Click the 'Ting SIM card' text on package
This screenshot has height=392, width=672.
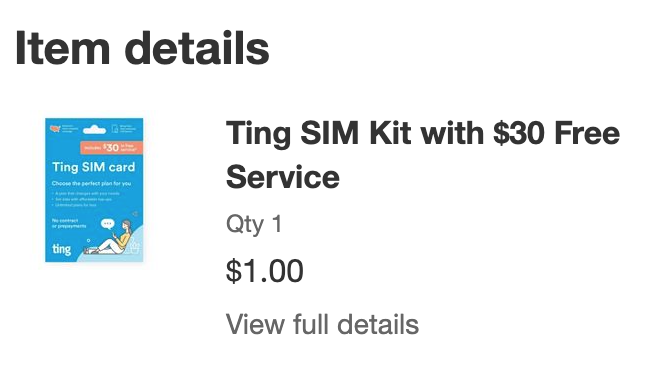coord(93,167)
